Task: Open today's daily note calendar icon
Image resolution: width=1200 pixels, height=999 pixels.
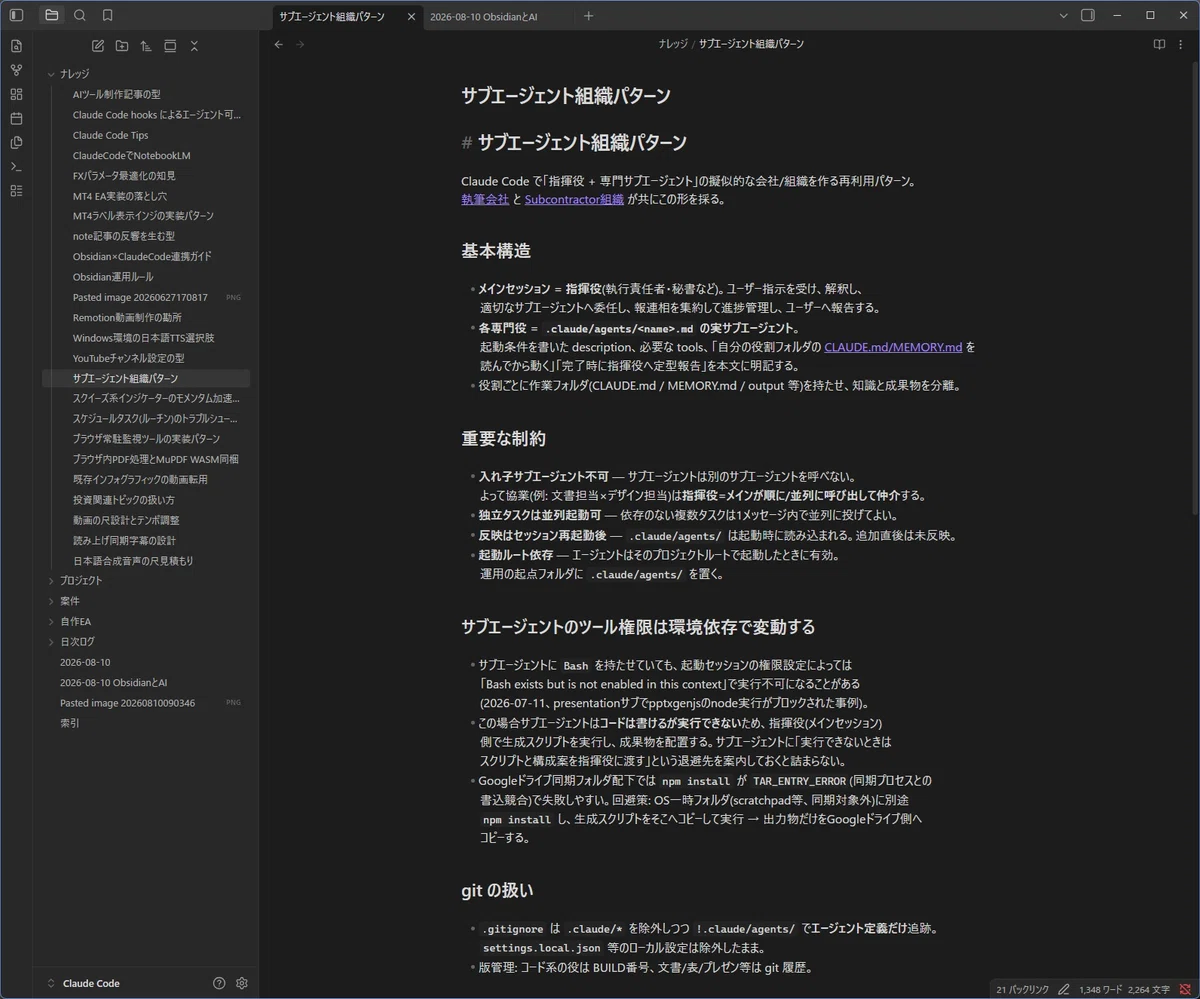Action: pyautogui.click(x=16, y=118)
